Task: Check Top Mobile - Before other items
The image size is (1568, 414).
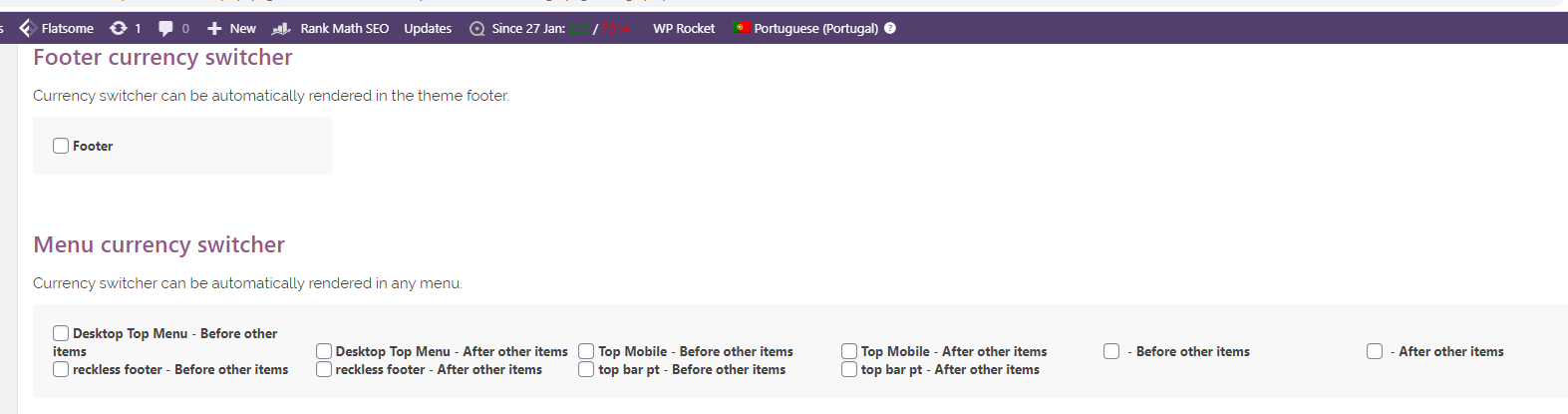Action: [x=586, y=351]
